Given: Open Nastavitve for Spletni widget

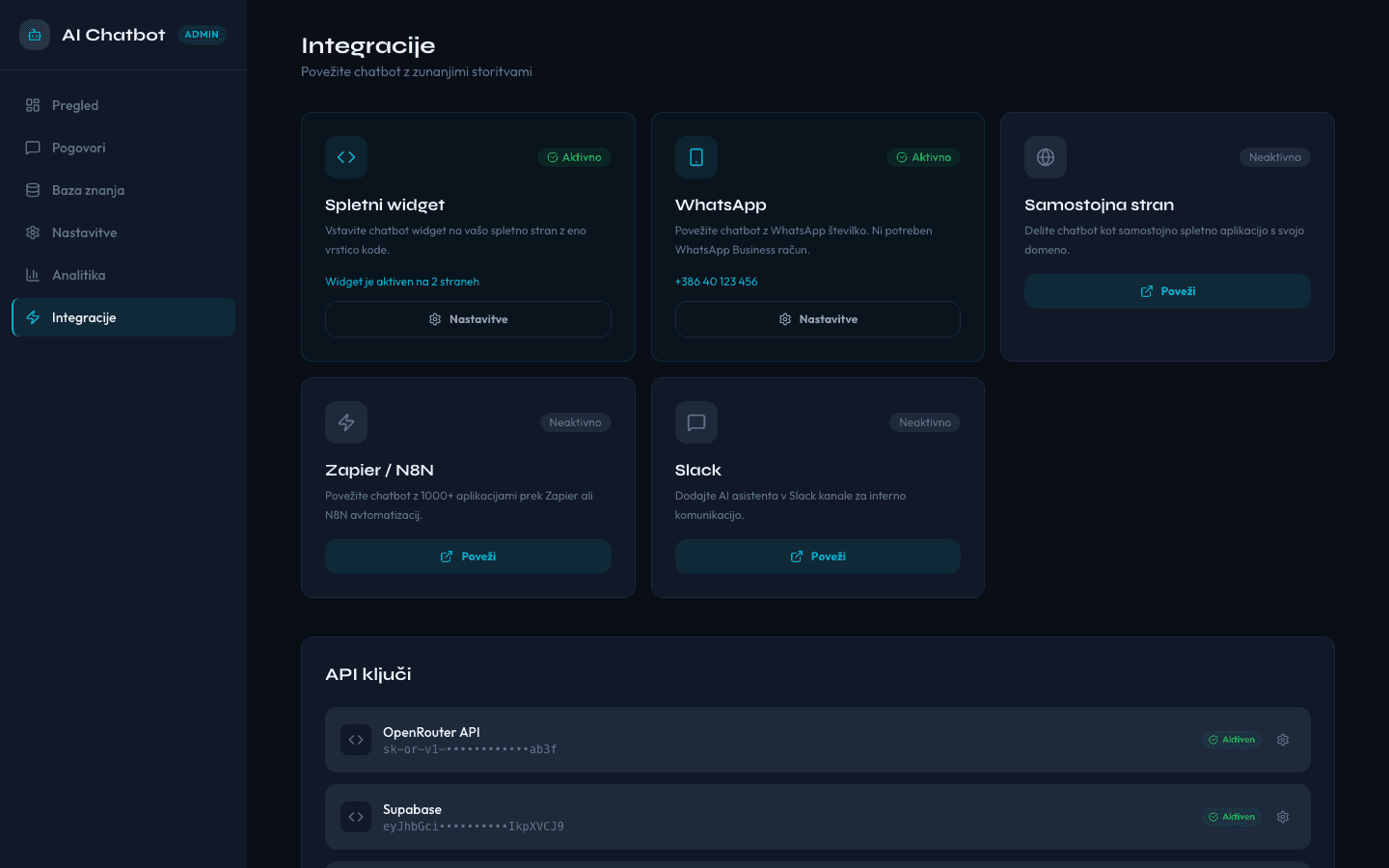Looking at the screenshot, I should point(468,319).
